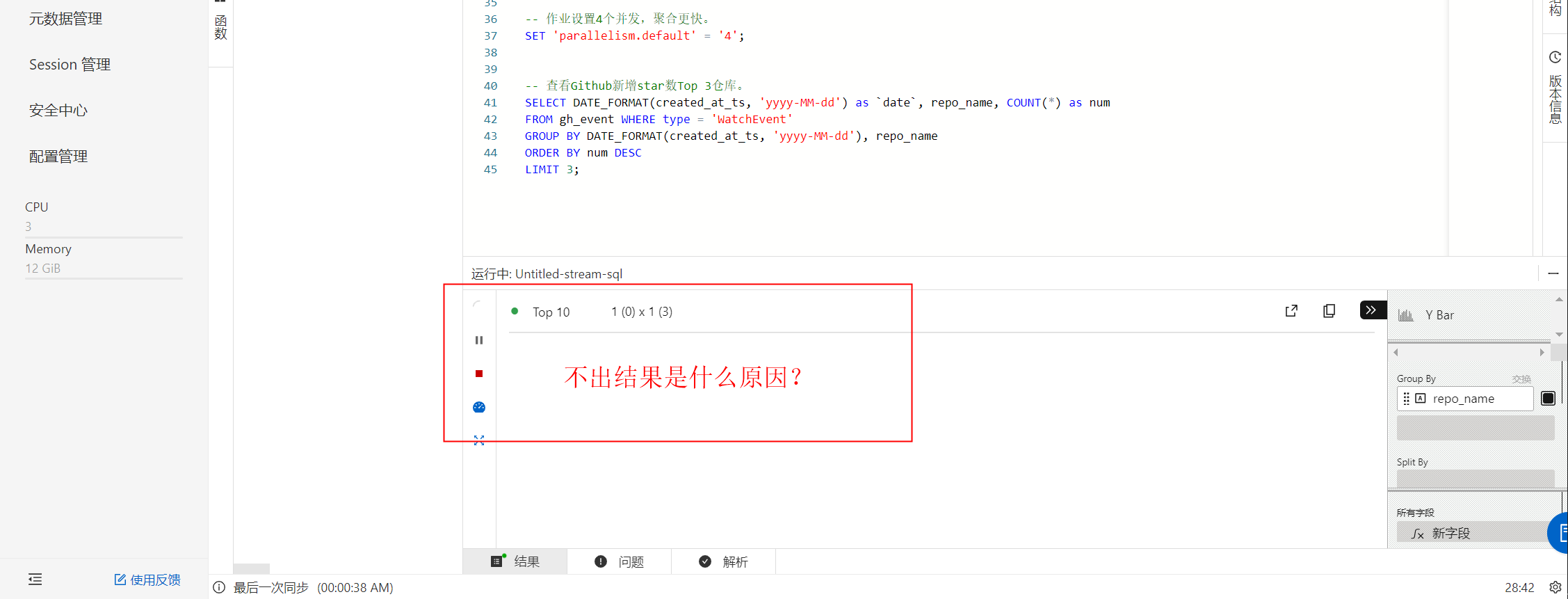Open 配置管理 in sidebar
Viewport: 1568px width, 599px height.
58,157
